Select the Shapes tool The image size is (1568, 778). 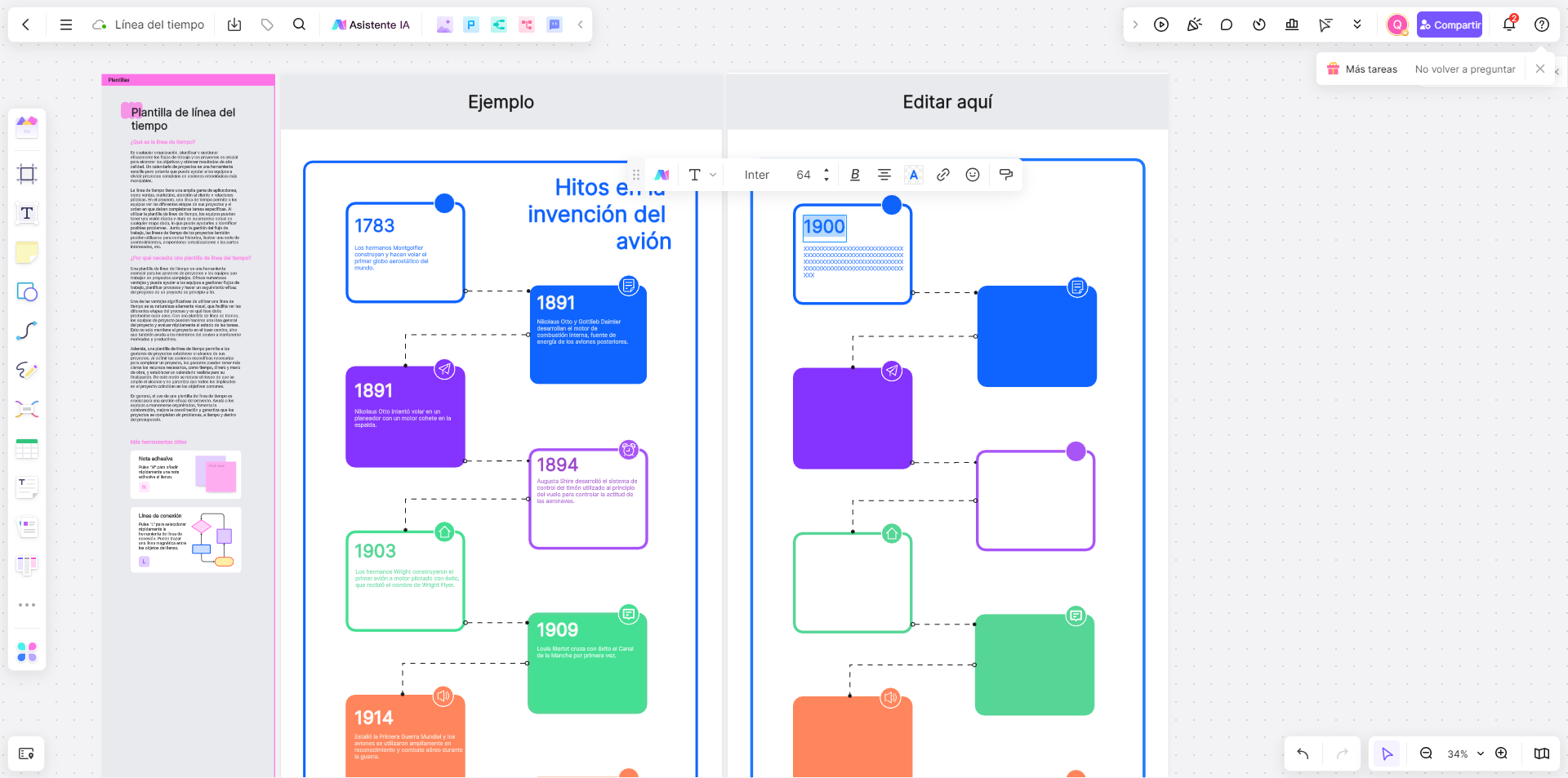27,291
